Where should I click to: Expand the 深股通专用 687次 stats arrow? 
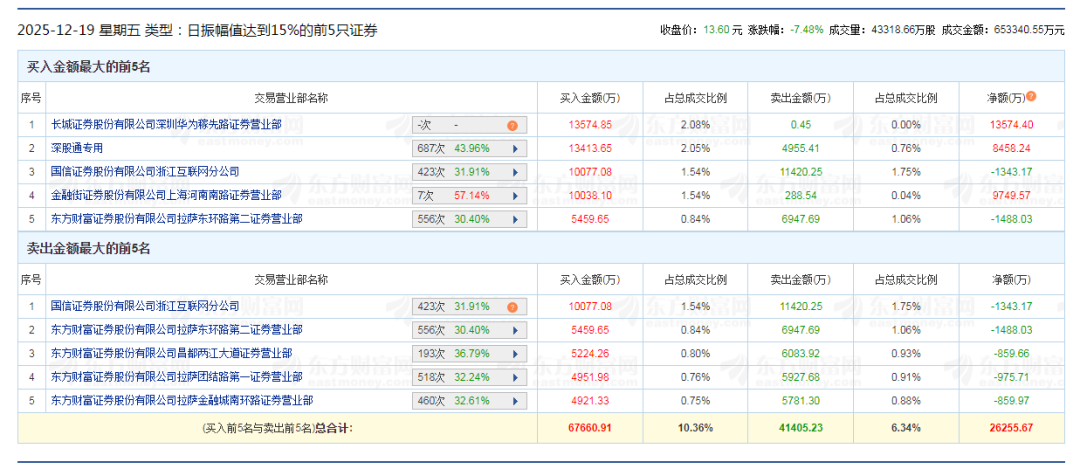[516, 149]
